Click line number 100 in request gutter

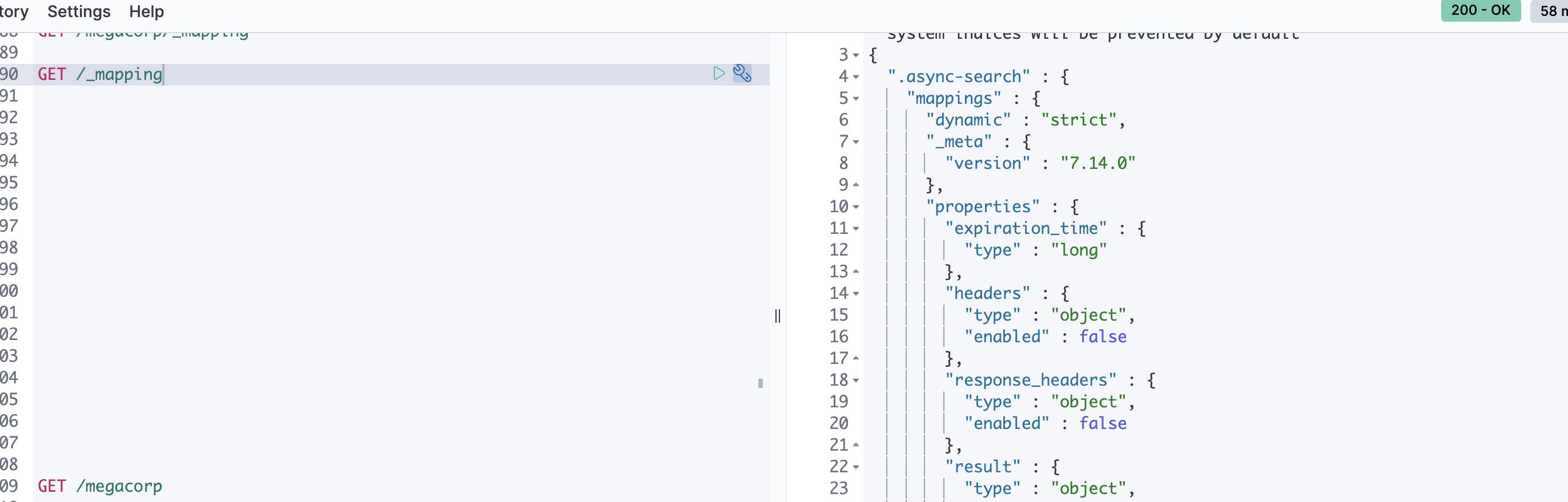(9, 291)
